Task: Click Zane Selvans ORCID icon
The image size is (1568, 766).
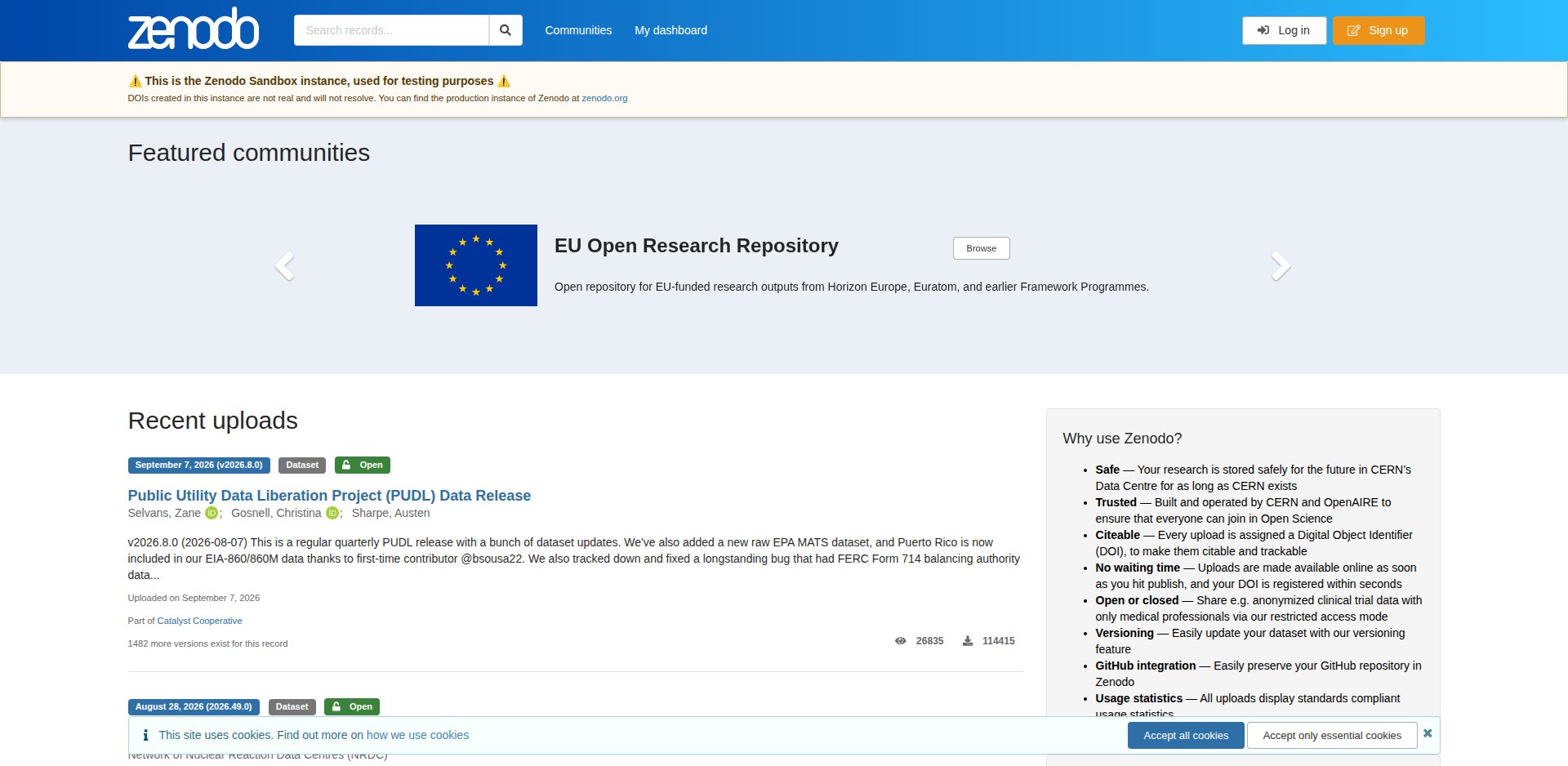Action: point(212,513)
